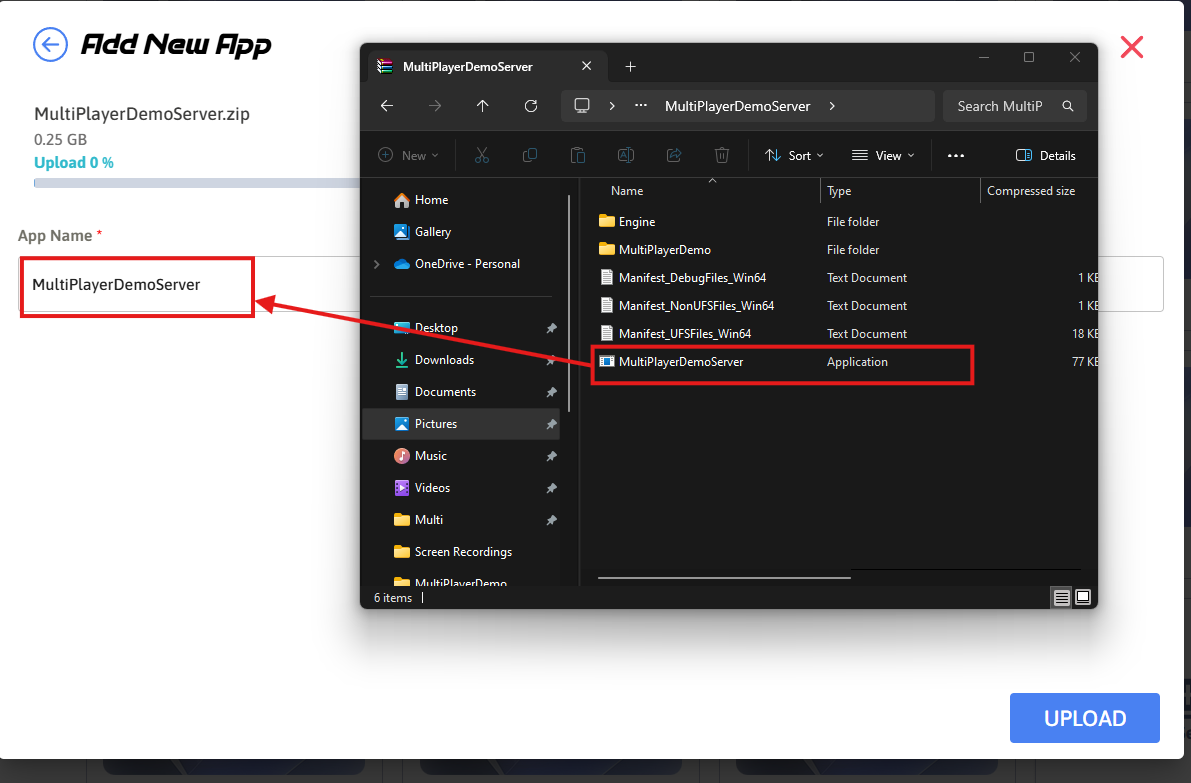The width and height of the screenshot is (1191, 783).
Task: Click the Cut scissors icon
Action: click(481, 155)
